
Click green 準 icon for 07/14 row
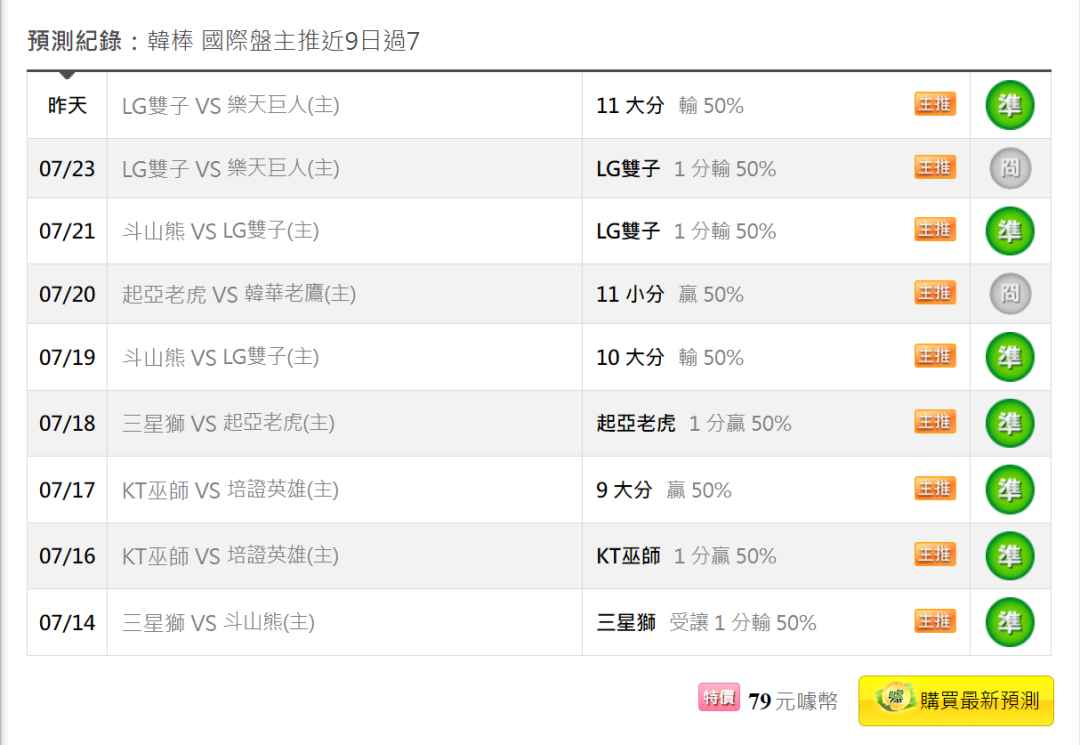1010,622
